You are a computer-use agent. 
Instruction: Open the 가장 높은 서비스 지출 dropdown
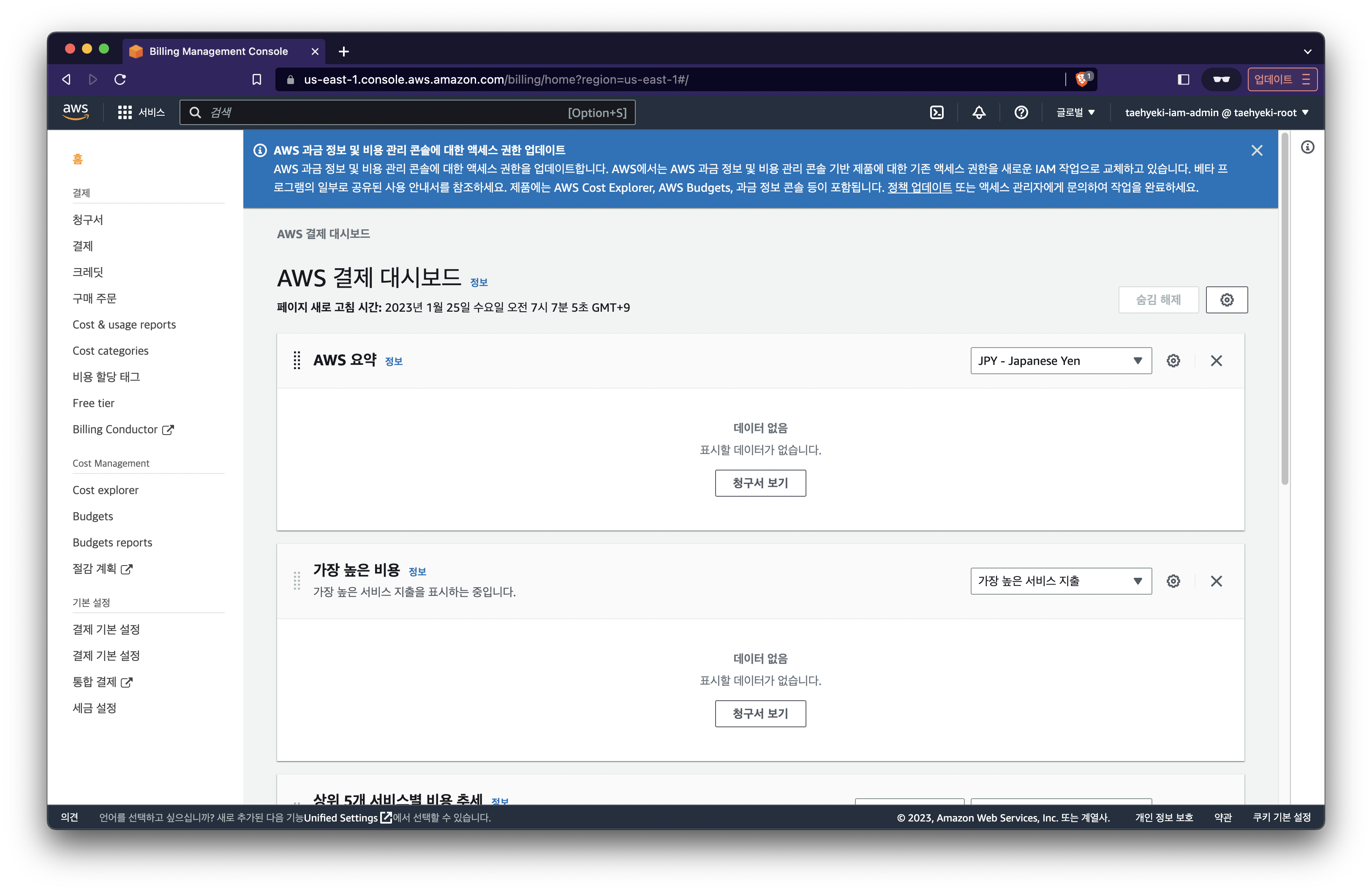[1061, 581]
